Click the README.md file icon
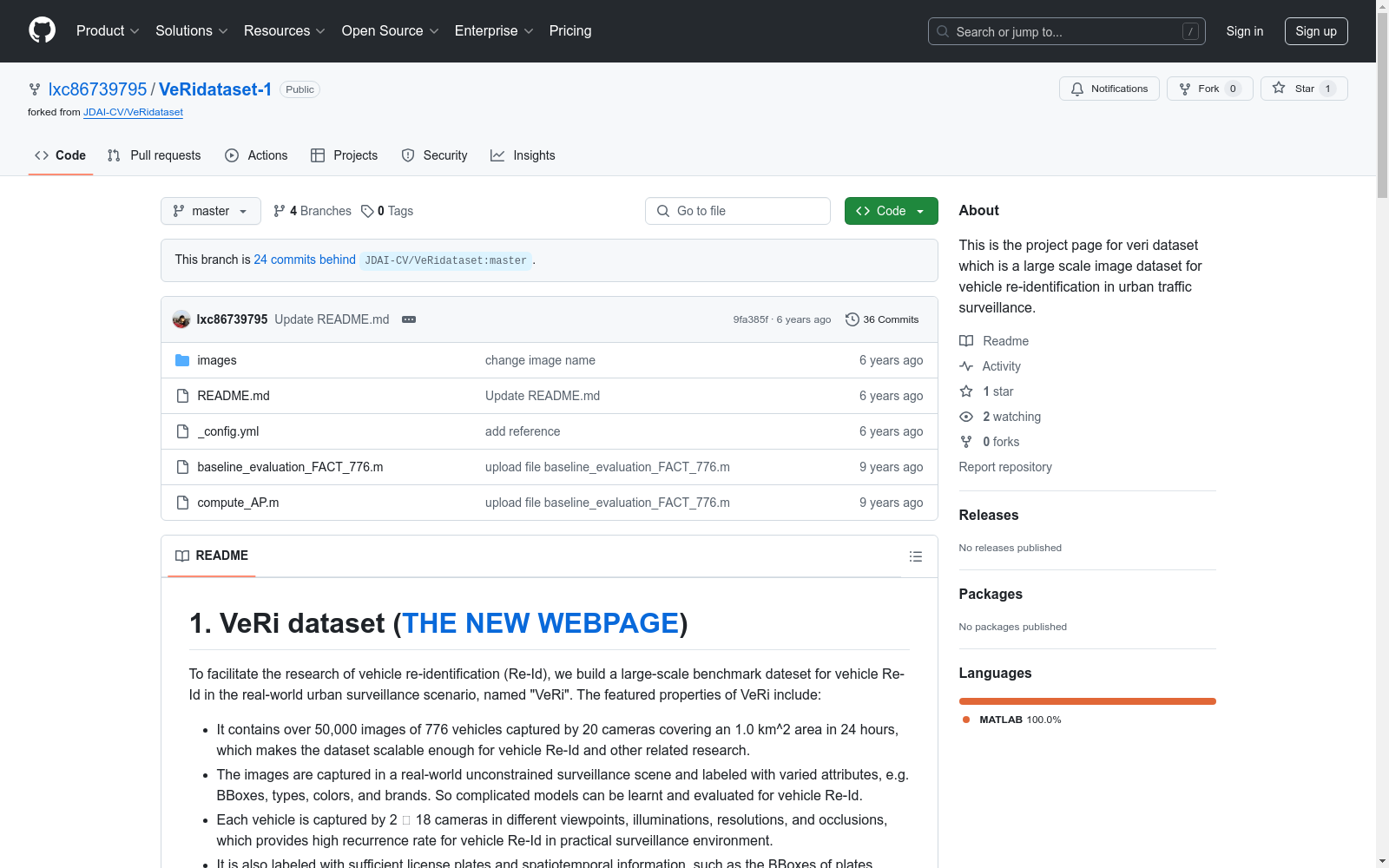 tap(182, 396)
